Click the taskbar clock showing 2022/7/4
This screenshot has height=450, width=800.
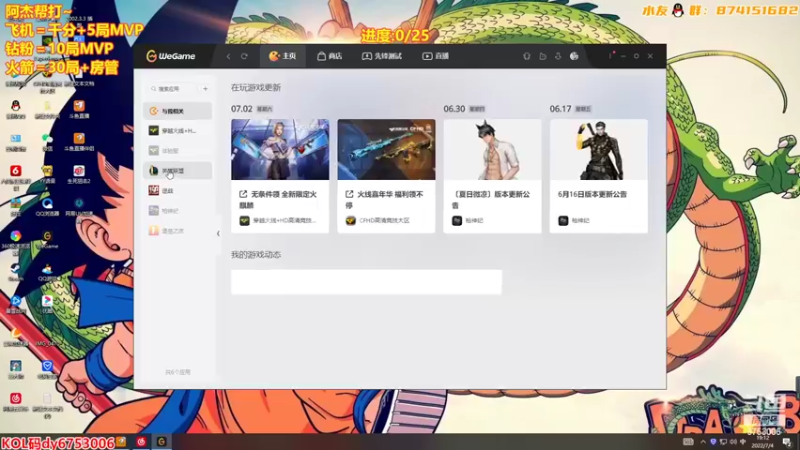(x=763, y=442)
